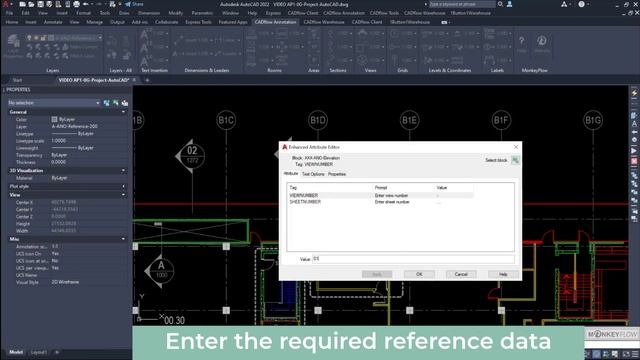Collapse the Misc properties section

tap(123, 239)
